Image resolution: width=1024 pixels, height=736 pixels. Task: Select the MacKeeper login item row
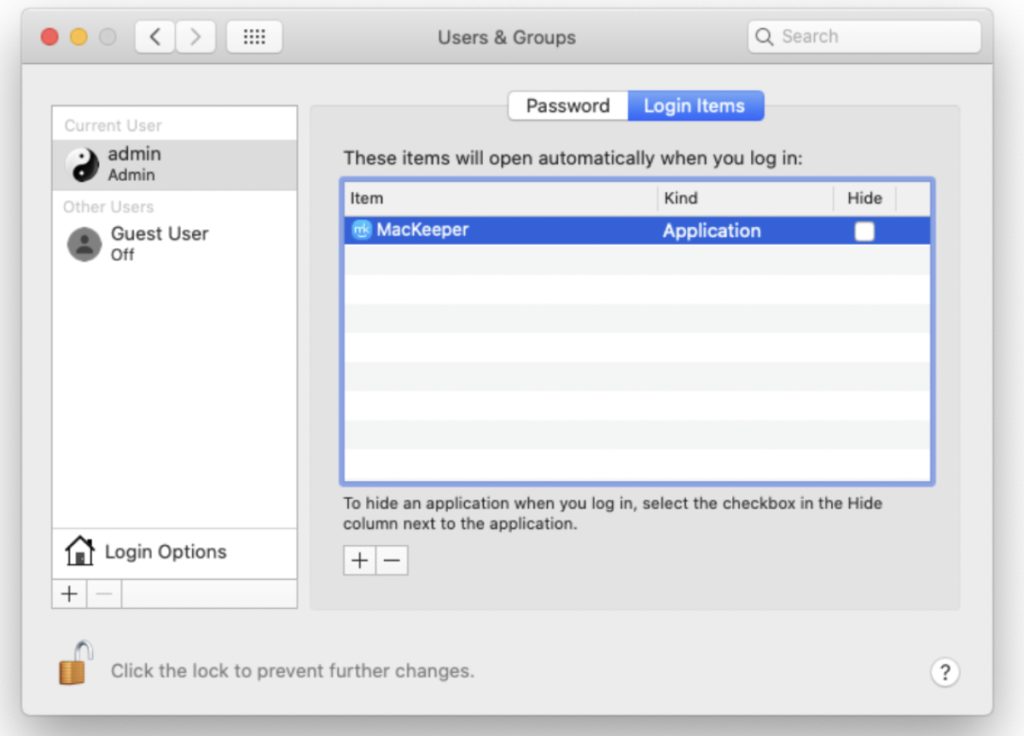click(637, 231)
